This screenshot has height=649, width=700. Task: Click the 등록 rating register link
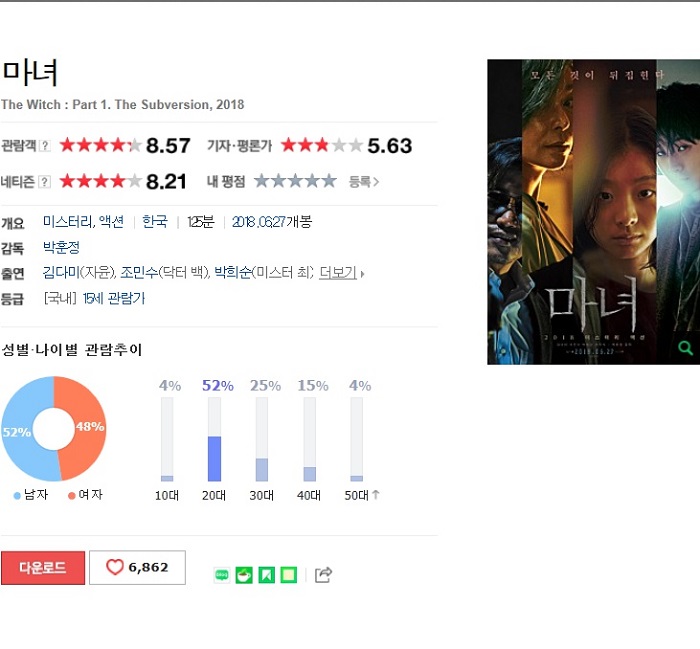pos(364,182)
